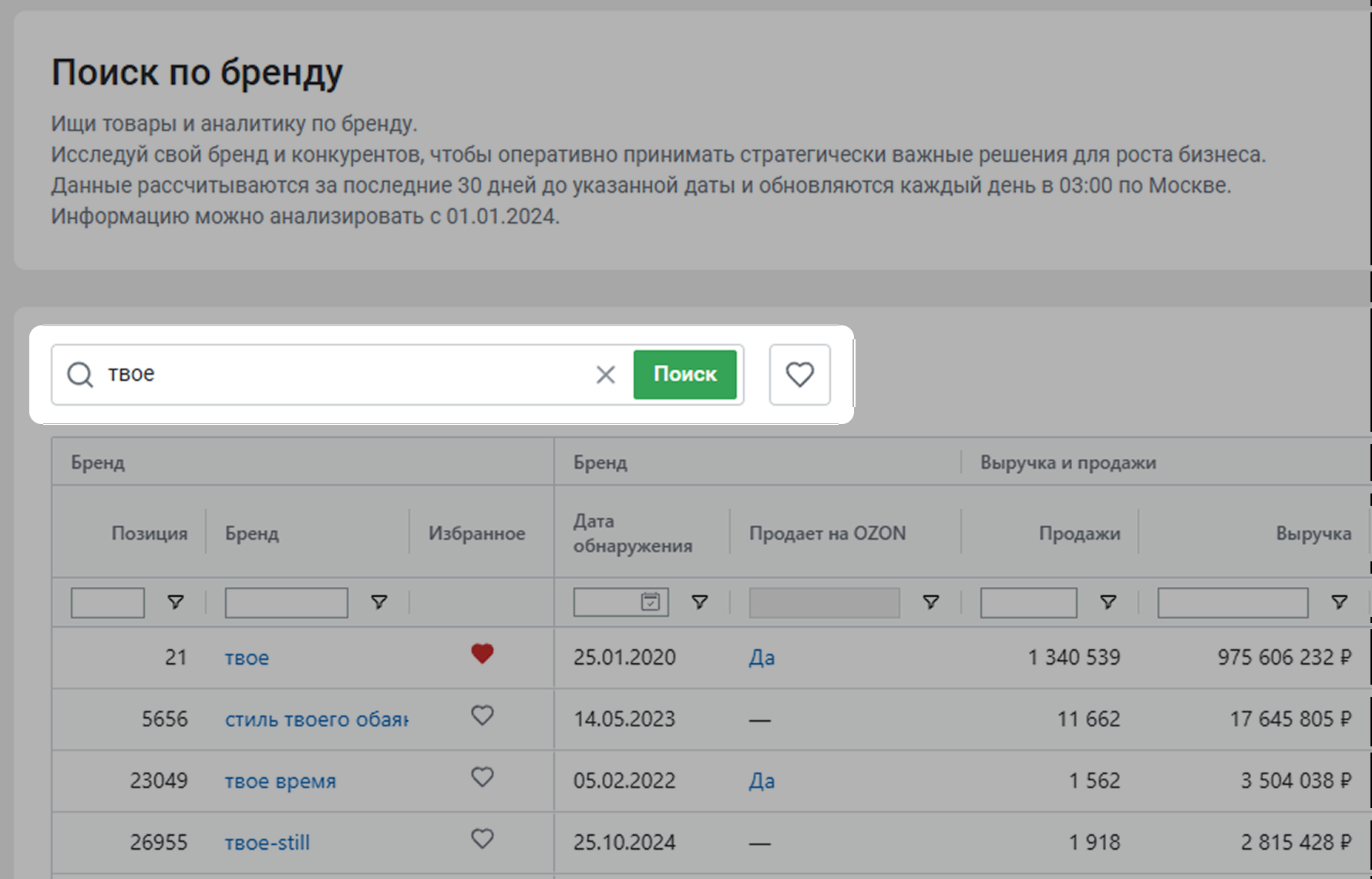
Task: Open the filter icon for the Бренд column
Action: [379, 602]
